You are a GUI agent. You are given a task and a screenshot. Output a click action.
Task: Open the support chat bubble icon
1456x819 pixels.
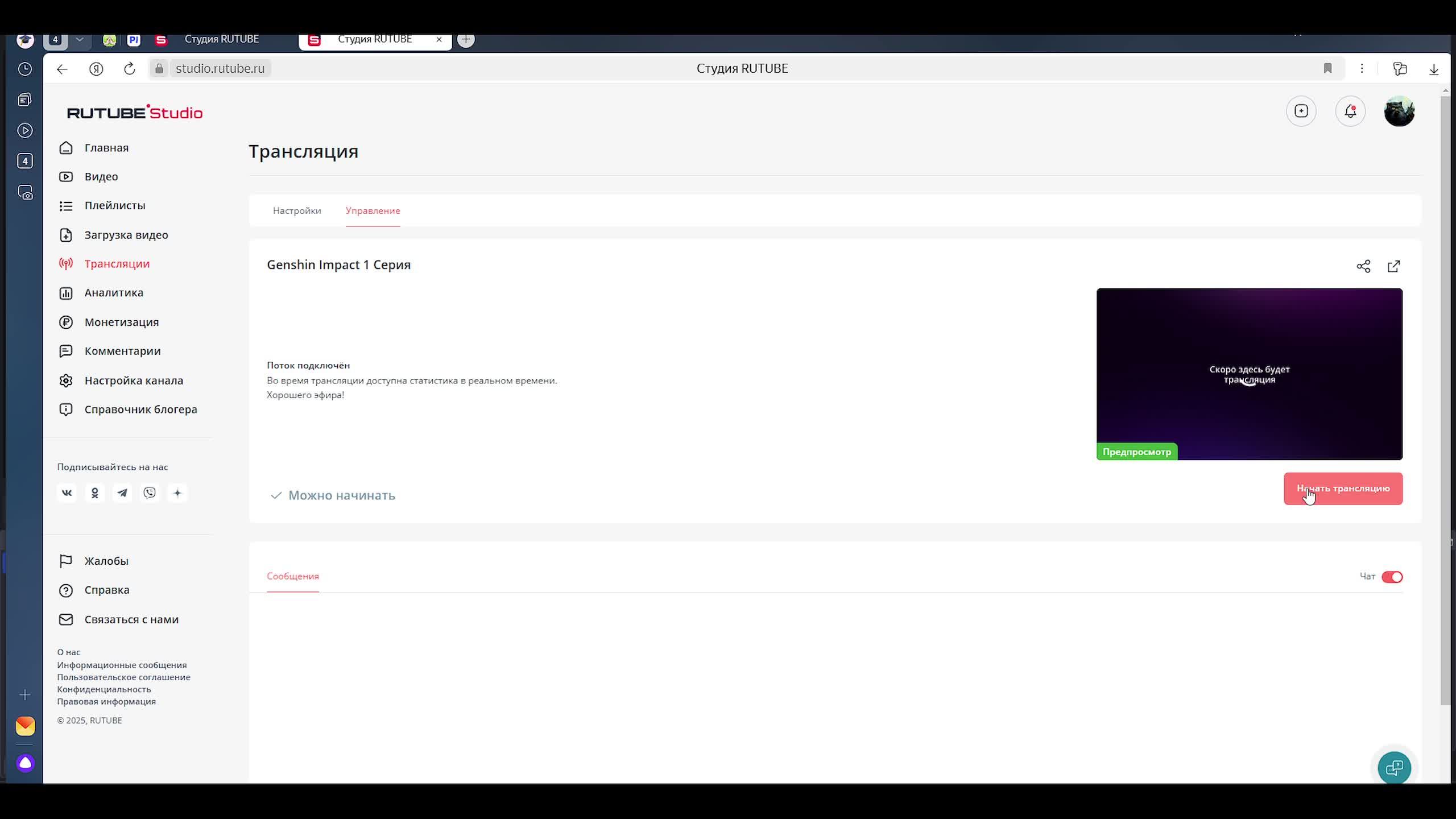(1394, 768)
